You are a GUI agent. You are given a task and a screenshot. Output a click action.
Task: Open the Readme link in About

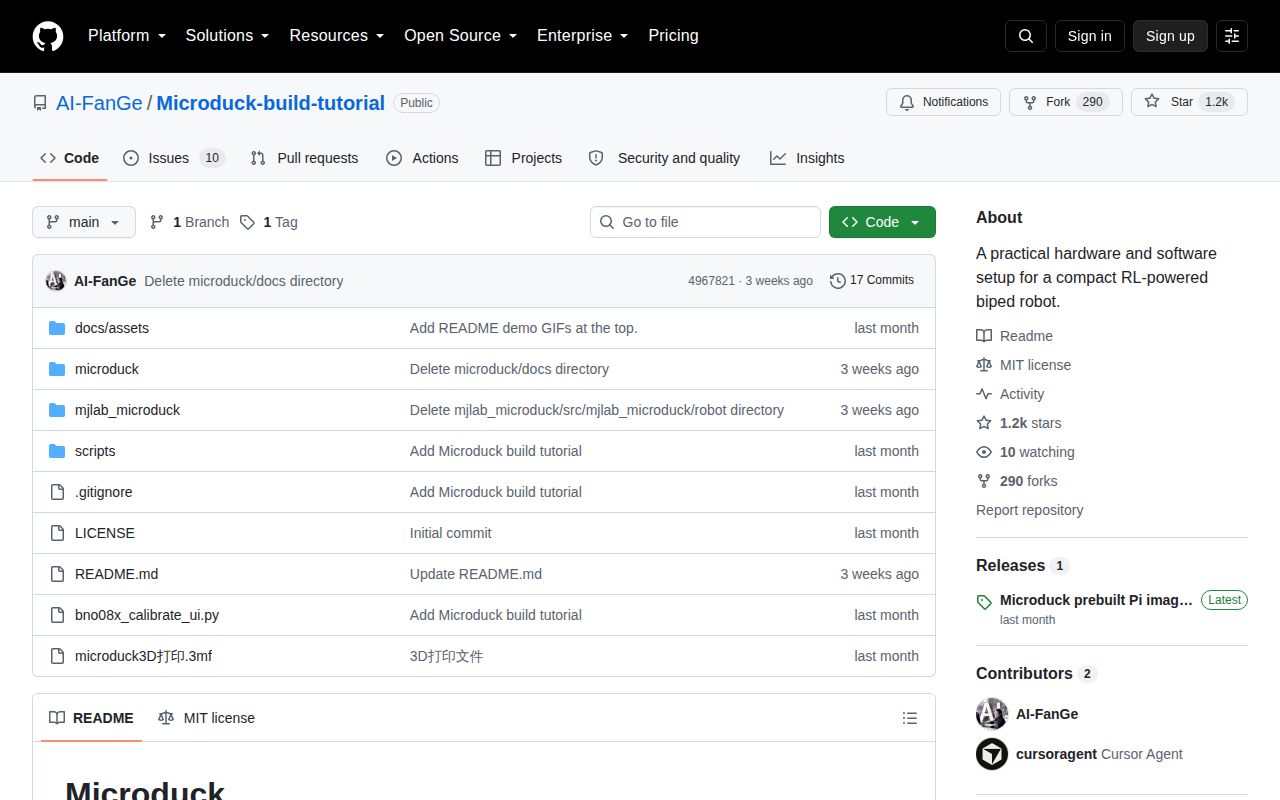tap(1014, 336)
